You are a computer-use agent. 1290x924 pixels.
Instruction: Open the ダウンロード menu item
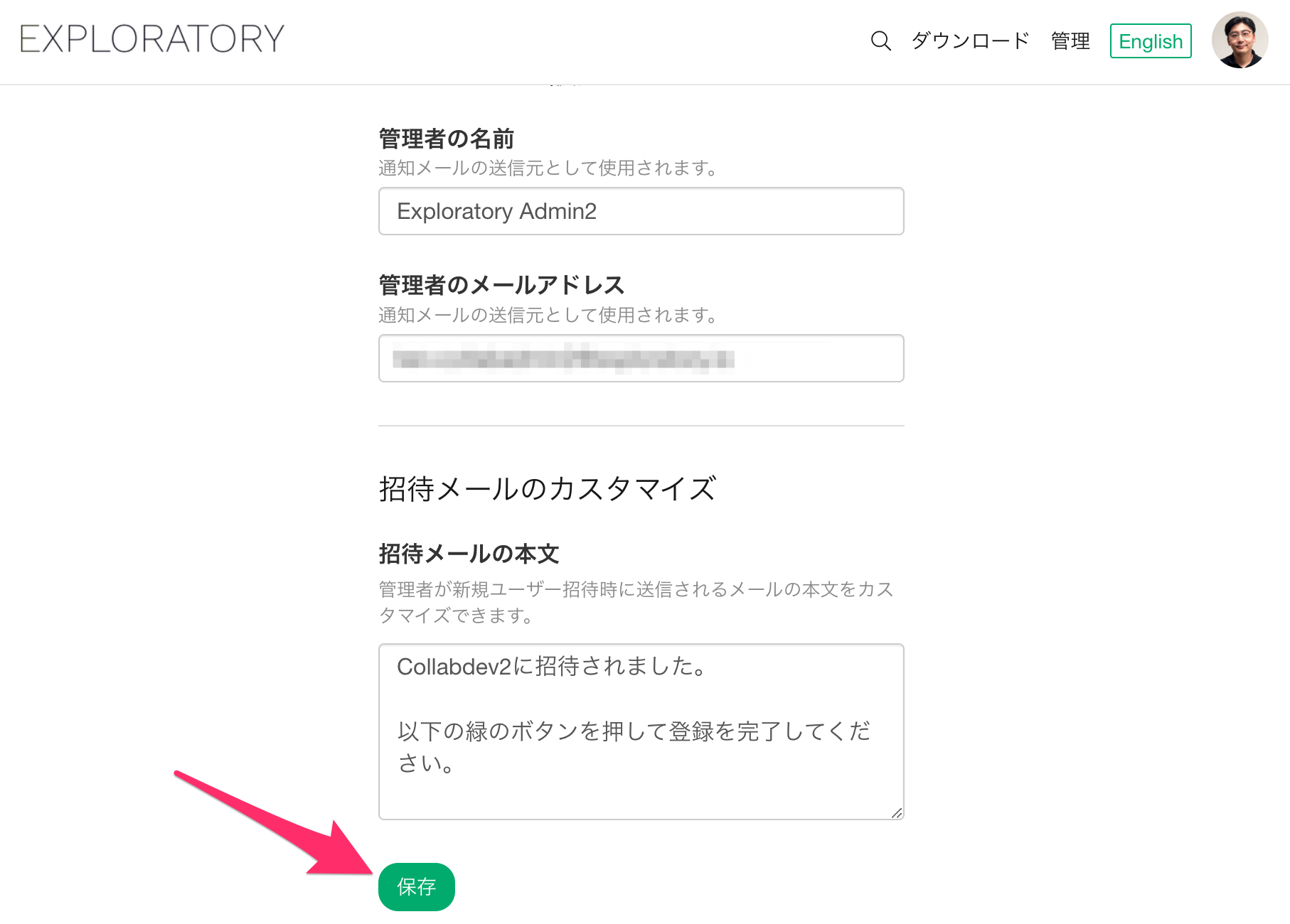pos(970,41)
